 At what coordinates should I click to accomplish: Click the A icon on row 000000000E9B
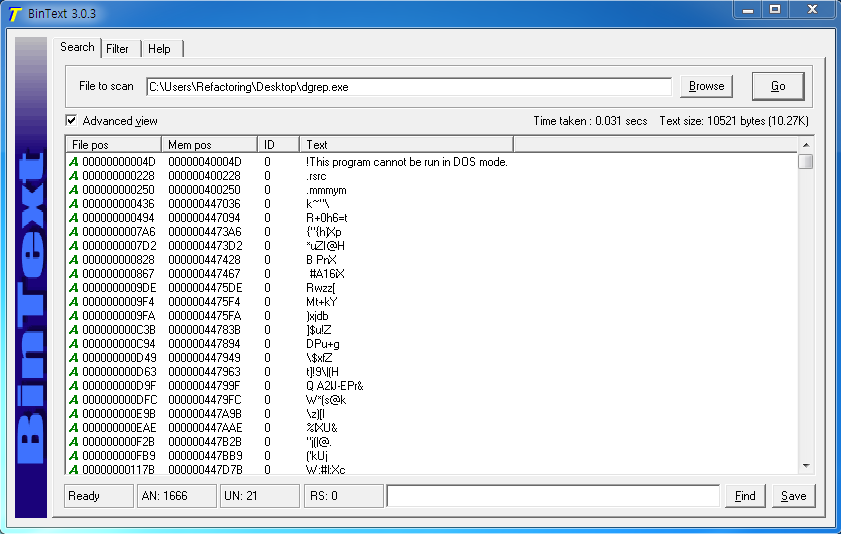tap(73, 413)
